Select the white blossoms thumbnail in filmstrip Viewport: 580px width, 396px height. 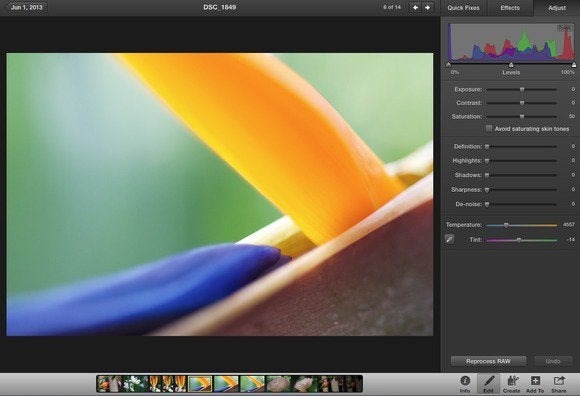click(135, 383)
